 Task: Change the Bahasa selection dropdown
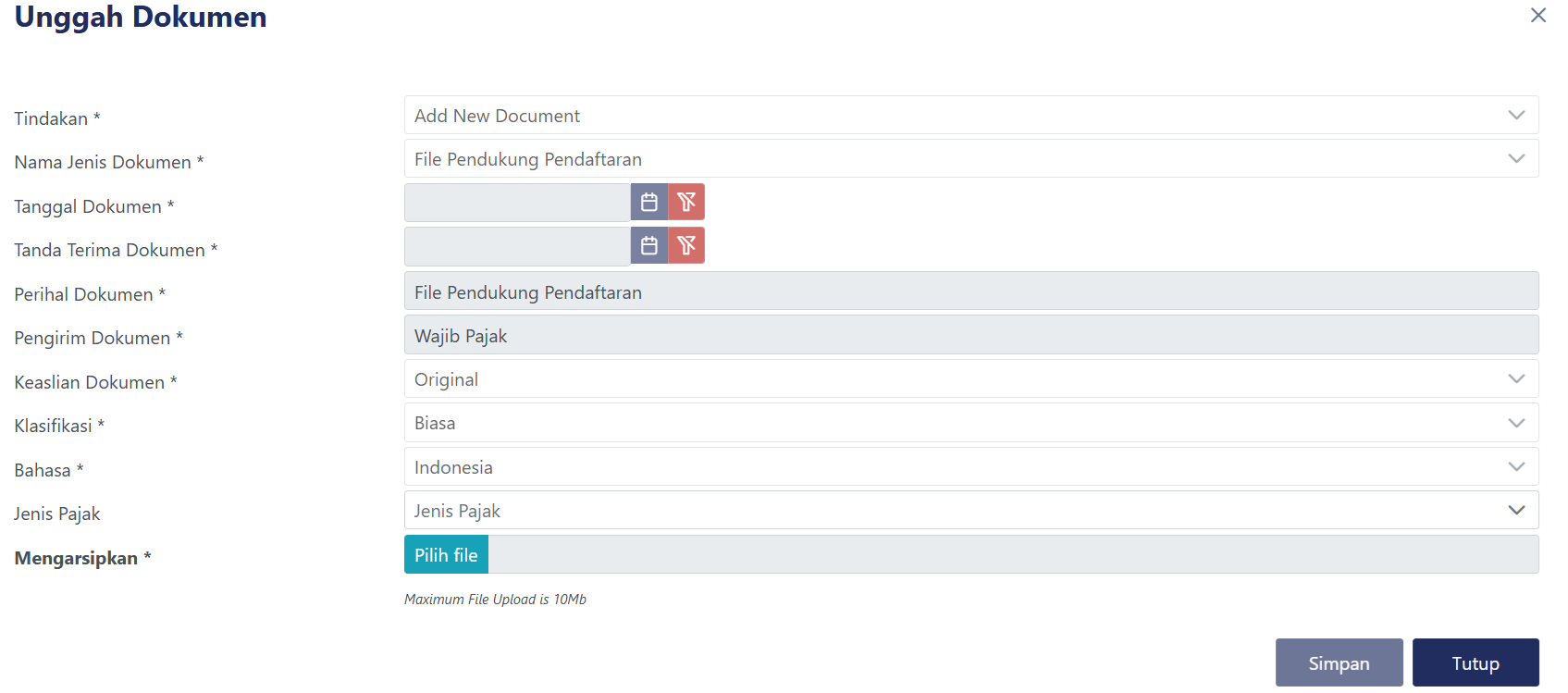(969, 467)
